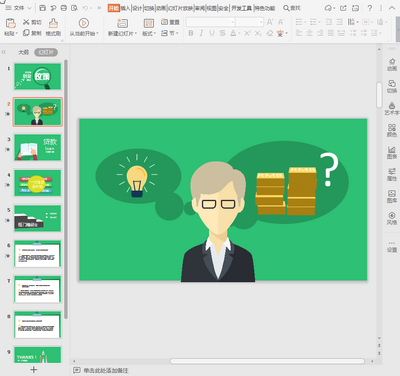The height and width of the screenshot is (376, 400).
Task: Click the Paste clipboard icon
Action: coord(11,23)
